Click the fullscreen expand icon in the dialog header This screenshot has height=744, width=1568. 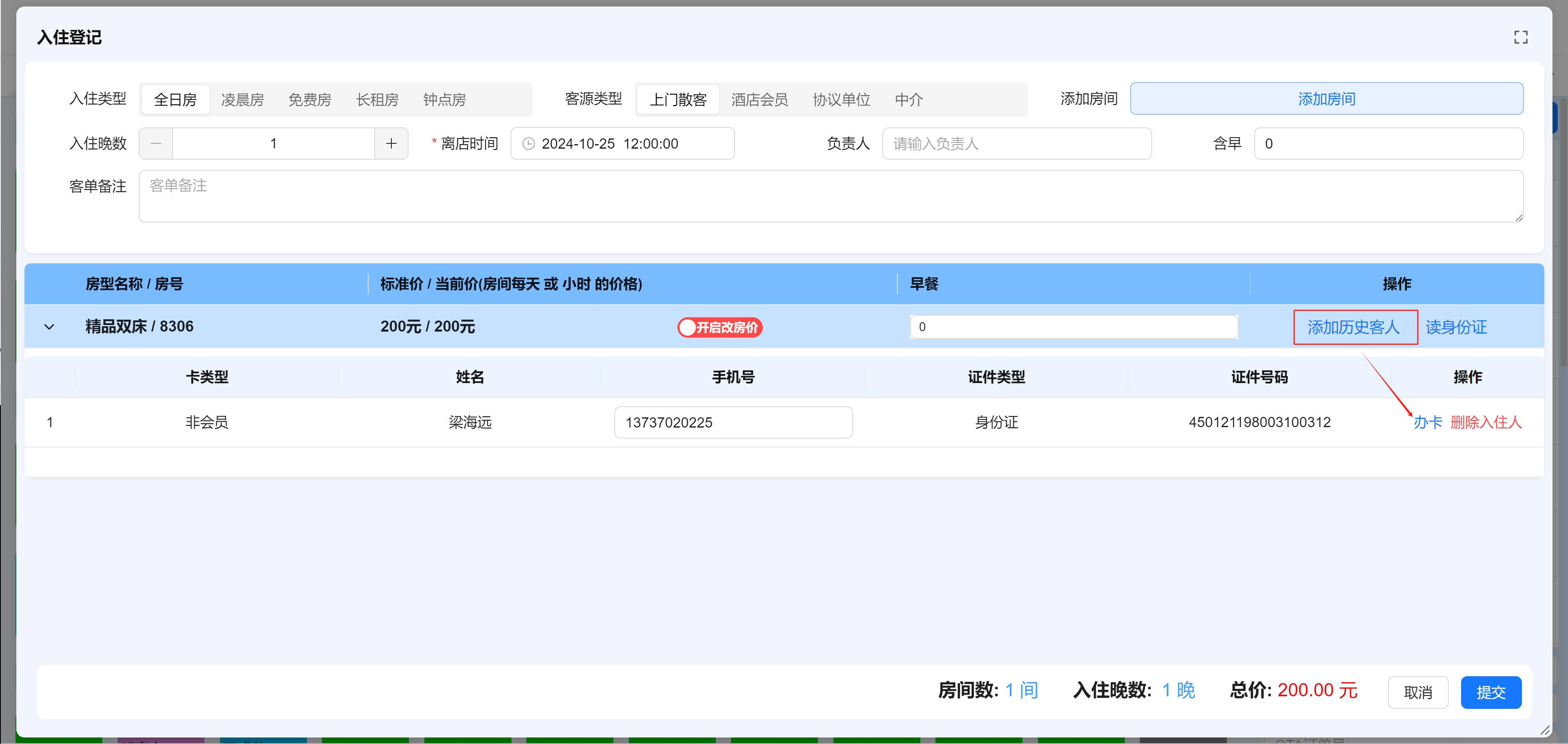tap(1521, 37)
